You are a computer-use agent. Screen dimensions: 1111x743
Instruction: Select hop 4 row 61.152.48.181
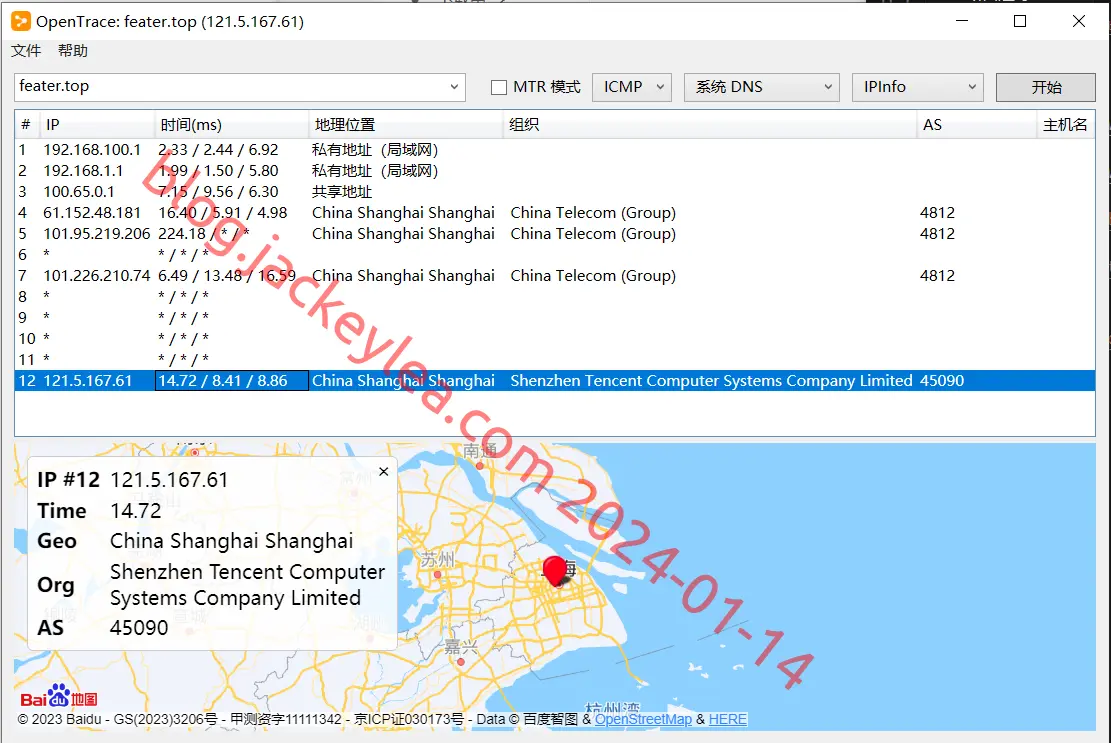point(555,212)
